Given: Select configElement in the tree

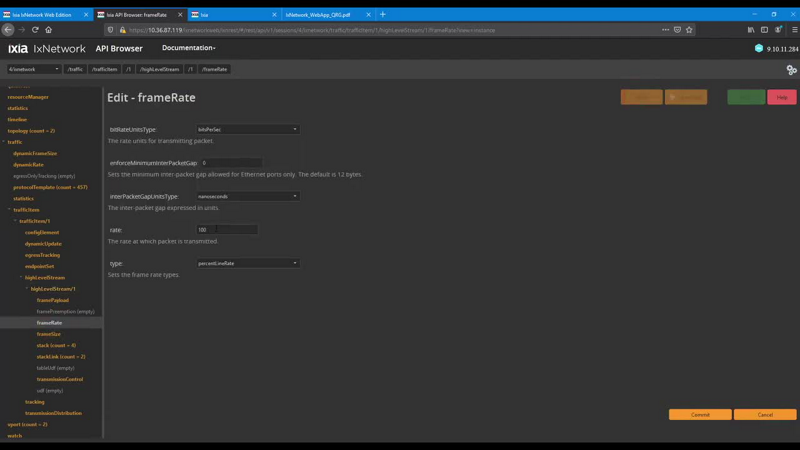Looking at the screenshot, I should pos(42,232).
